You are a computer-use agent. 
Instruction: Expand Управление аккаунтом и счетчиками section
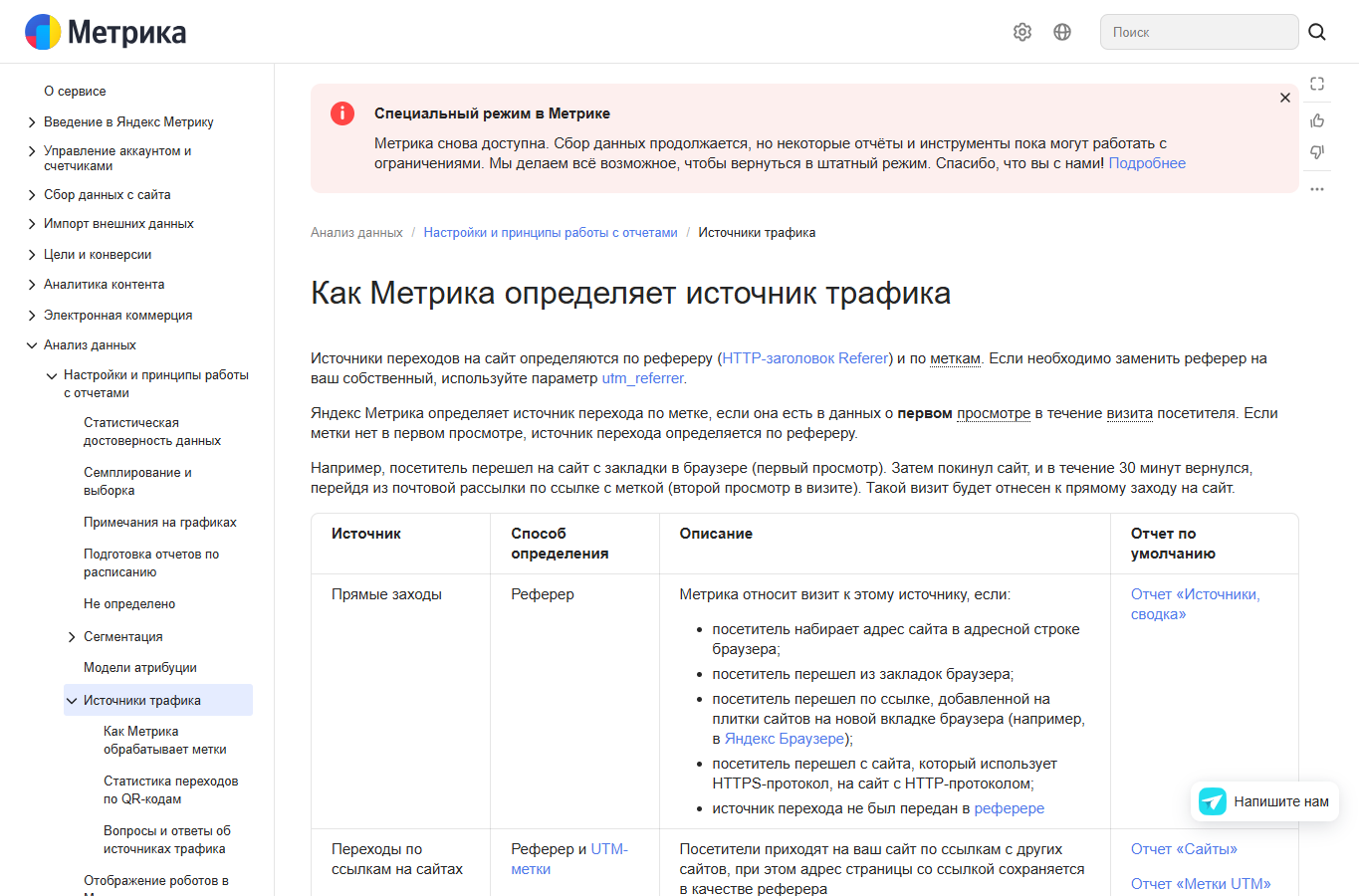tap(32, 151)
